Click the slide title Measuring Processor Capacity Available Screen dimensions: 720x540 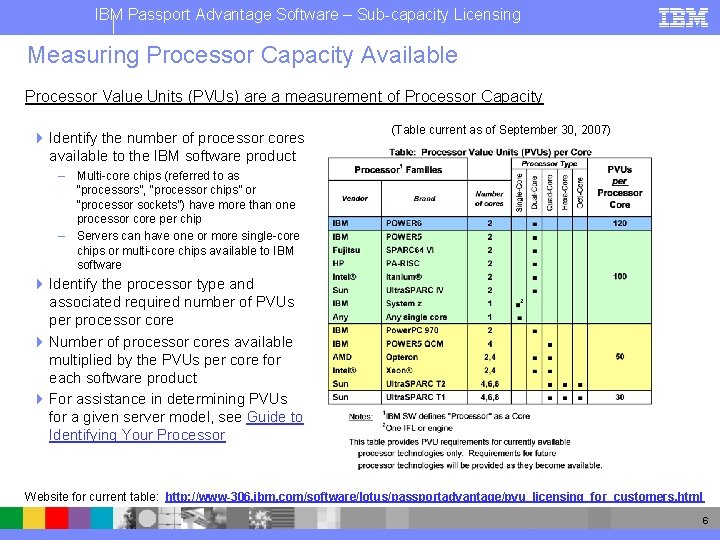click(242, 55)
